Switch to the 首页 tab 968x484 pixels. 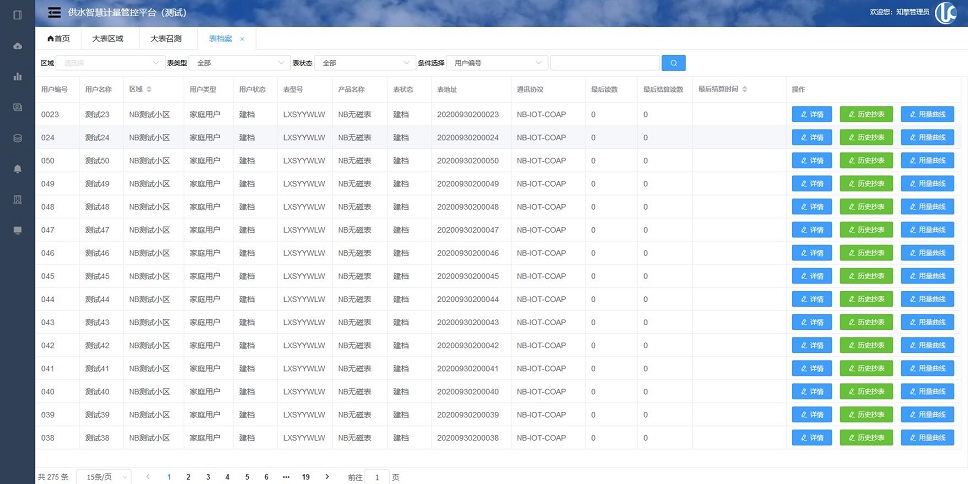click(59, 38)
